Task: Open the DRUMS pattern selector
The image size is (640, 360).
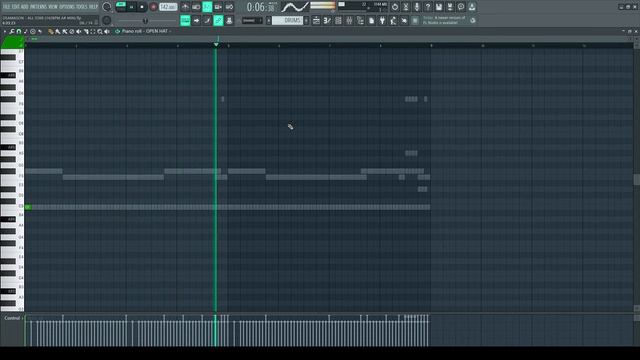Action: pyautogui.click(x=287, y=20)
